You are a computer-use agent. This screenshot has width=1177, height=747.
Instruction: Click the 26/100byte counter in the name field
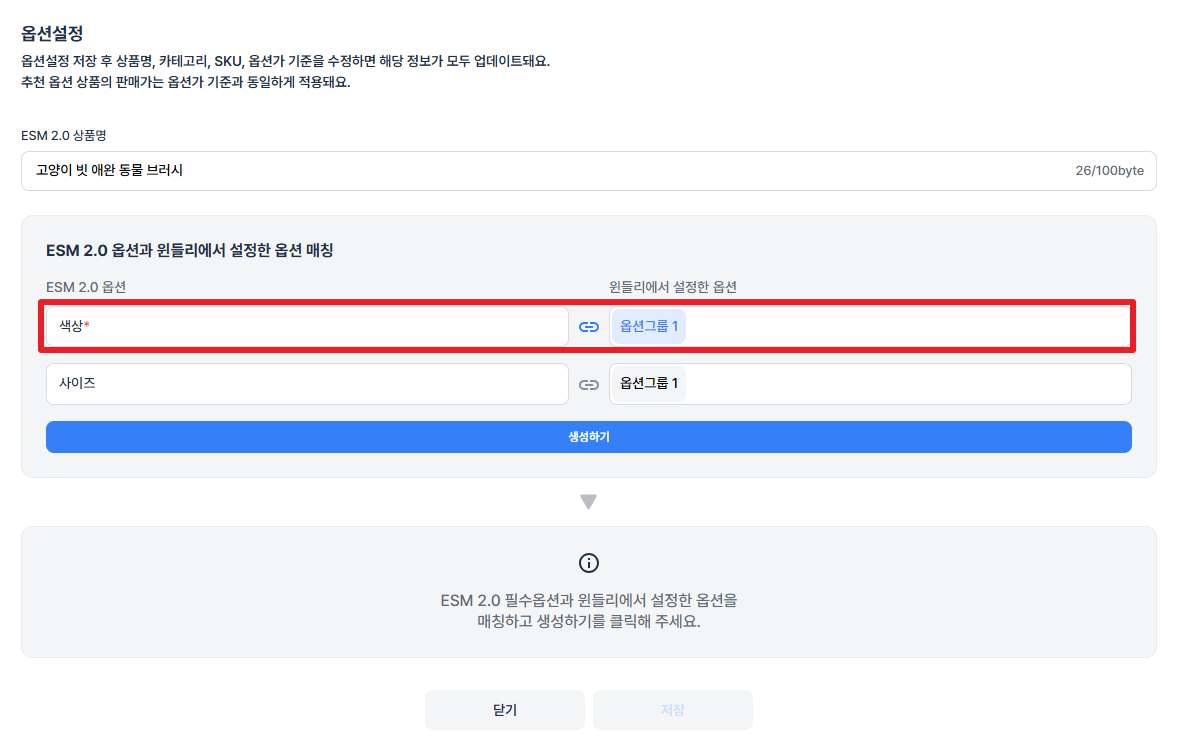click(1109, 170)
